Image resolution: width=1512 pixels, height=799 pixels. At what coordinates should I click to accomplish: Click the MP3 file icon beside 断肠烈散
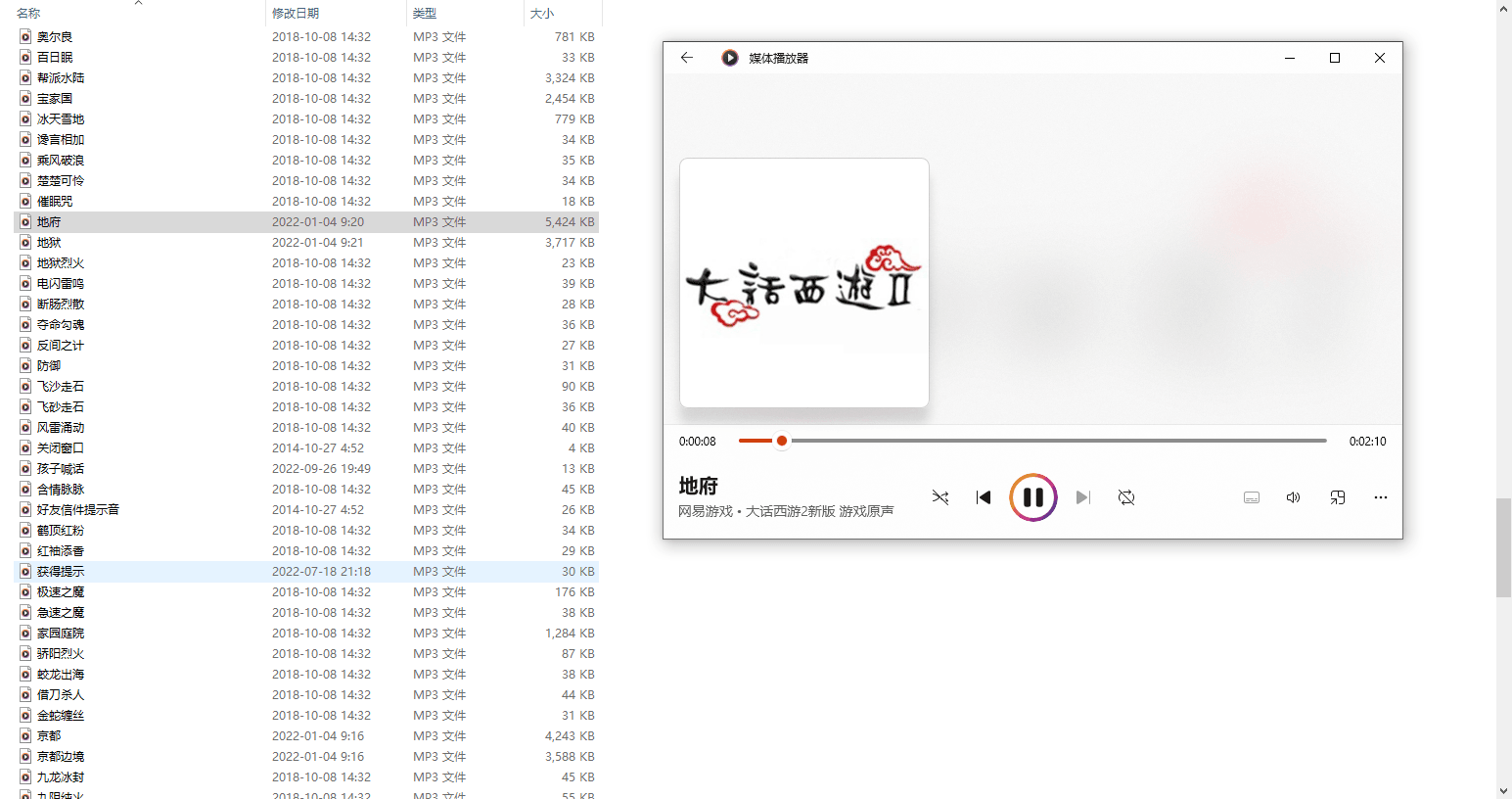tap(25, 305)
